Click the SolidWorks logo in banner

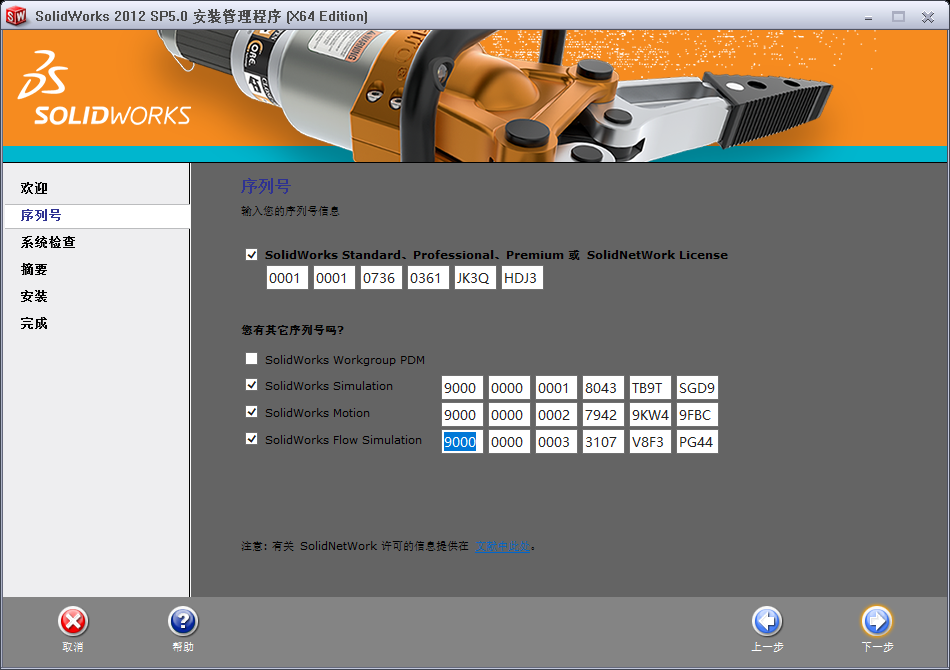tap(104, 88)
